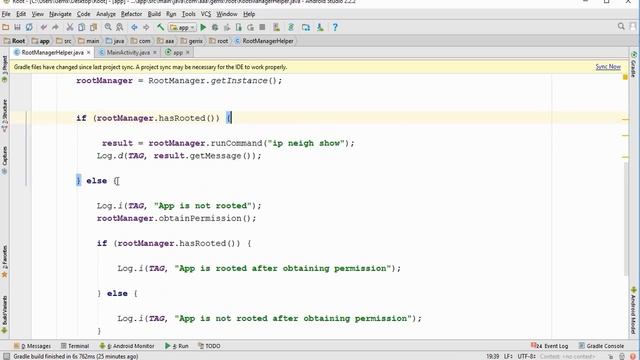Image resolution: width=640 pixels, height=360 pixels.
Task: Click the Sync Now link
Action: tap(608, 67)
